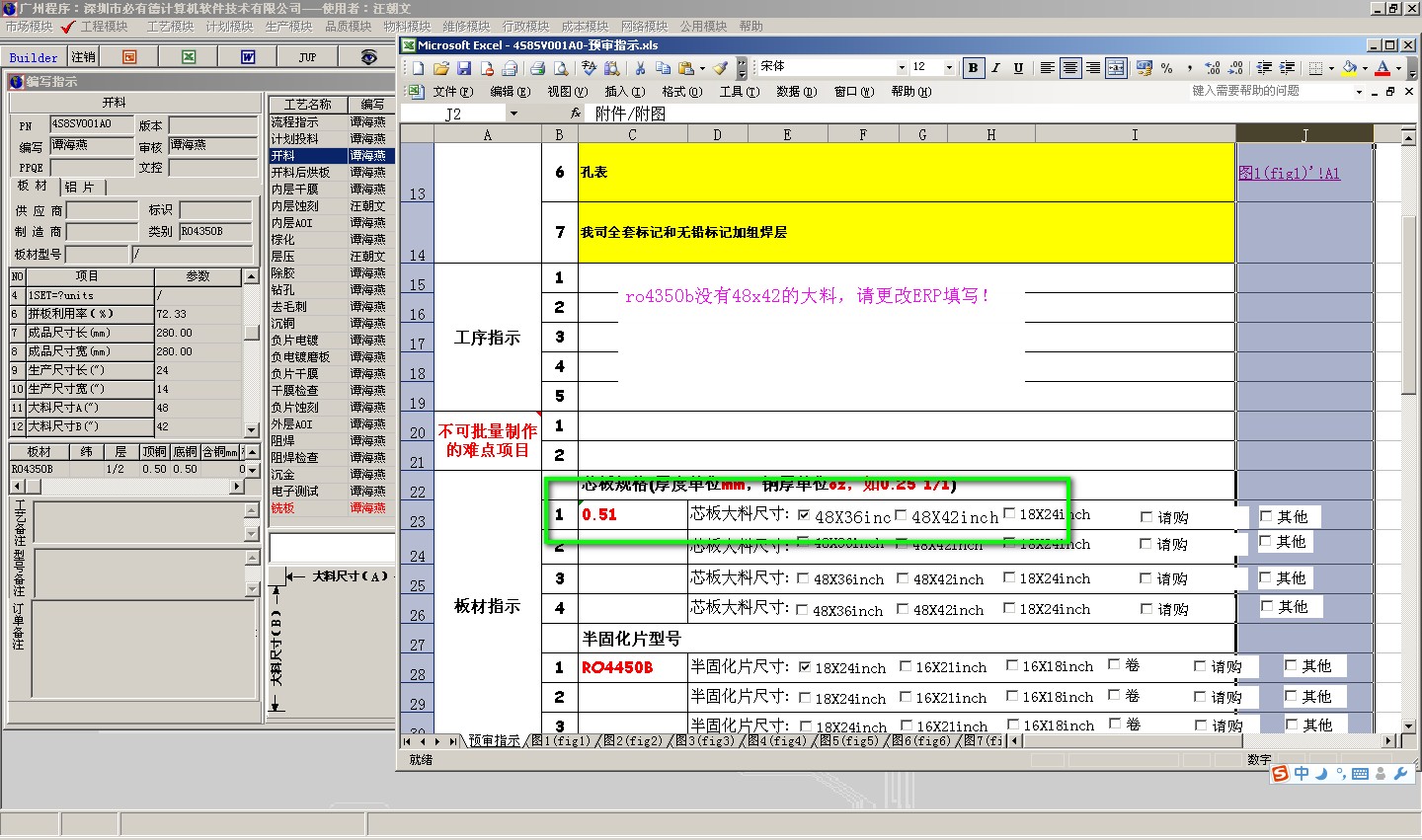This screenshot has width=1422, height=840.
Task: Toggle Bold formatting
Action: pos(974,68)
